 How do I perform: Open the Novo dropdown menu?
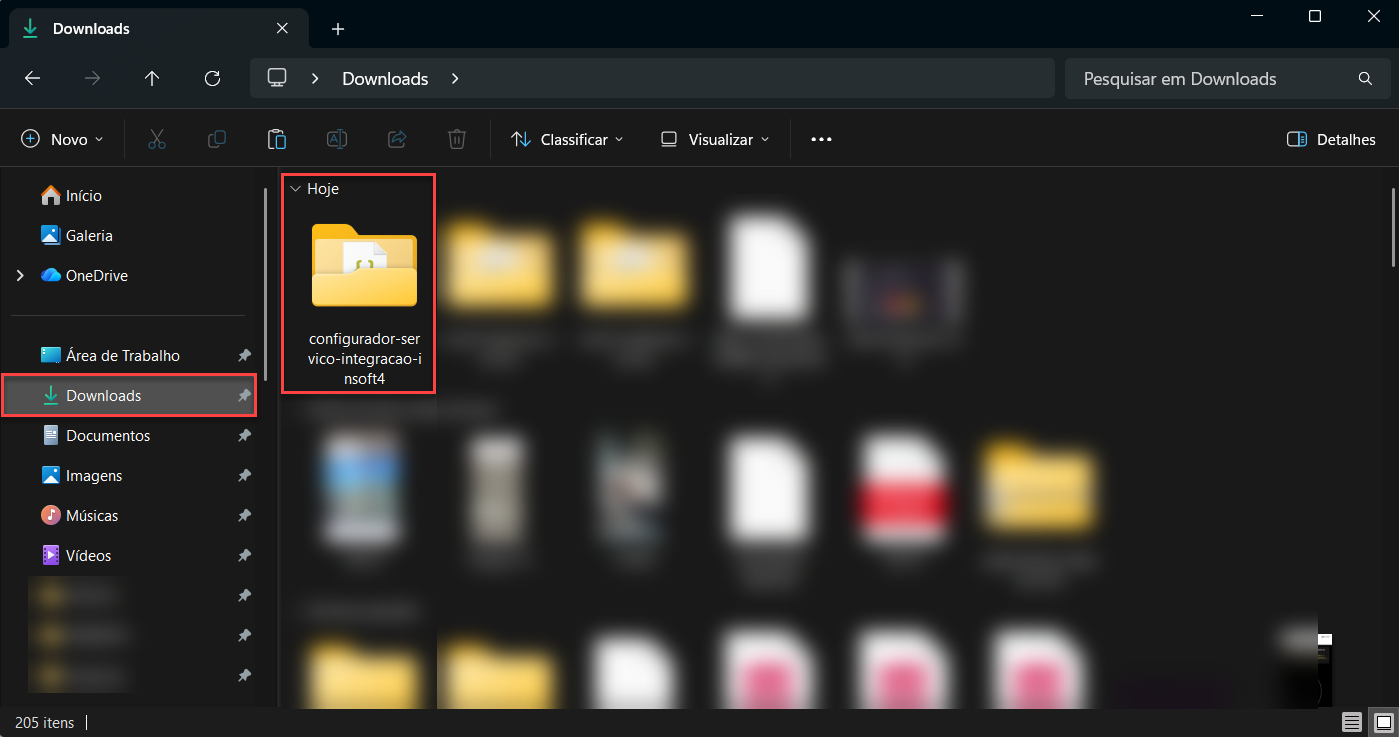(63, 140)
